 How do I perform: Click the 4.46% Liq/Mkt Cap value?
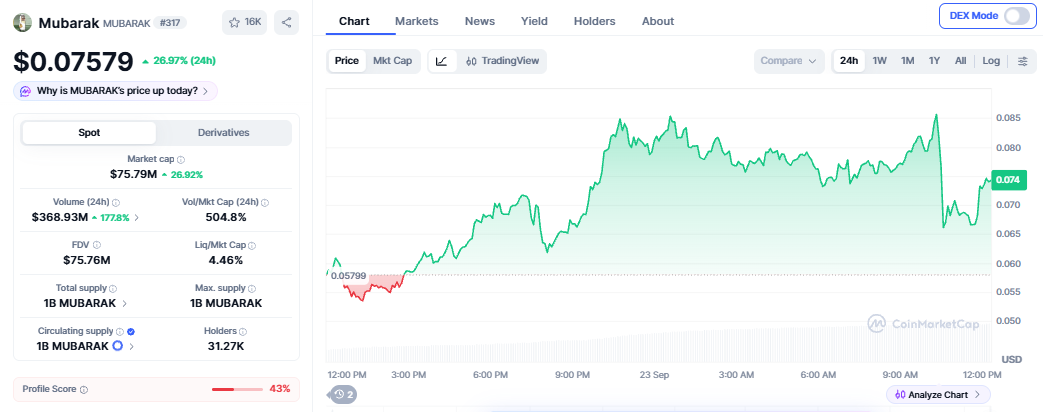pyautogui.click(x=225, y=260)
